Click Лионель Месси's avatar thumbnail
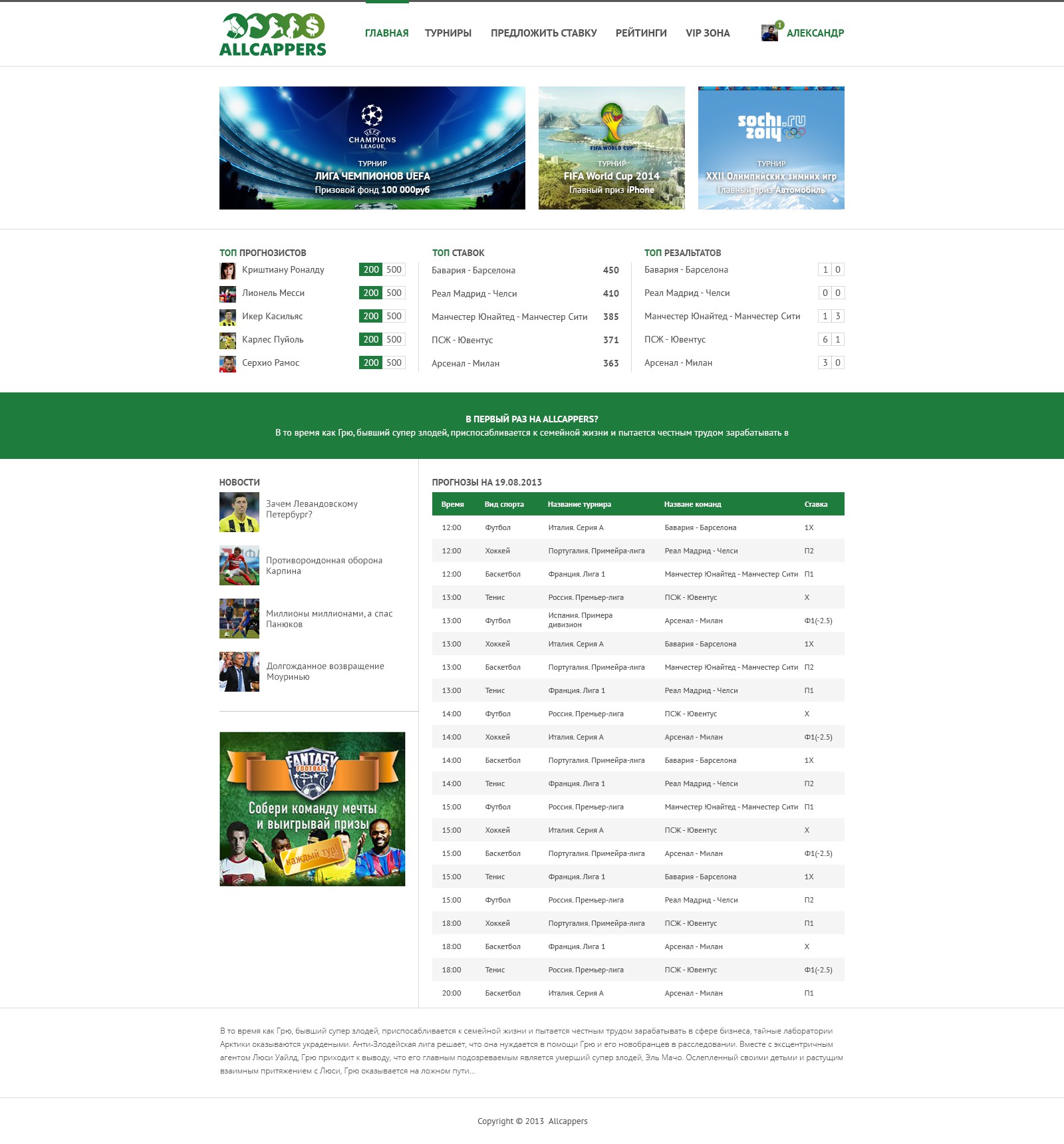1064x1144 pixels. coord(227,293)
